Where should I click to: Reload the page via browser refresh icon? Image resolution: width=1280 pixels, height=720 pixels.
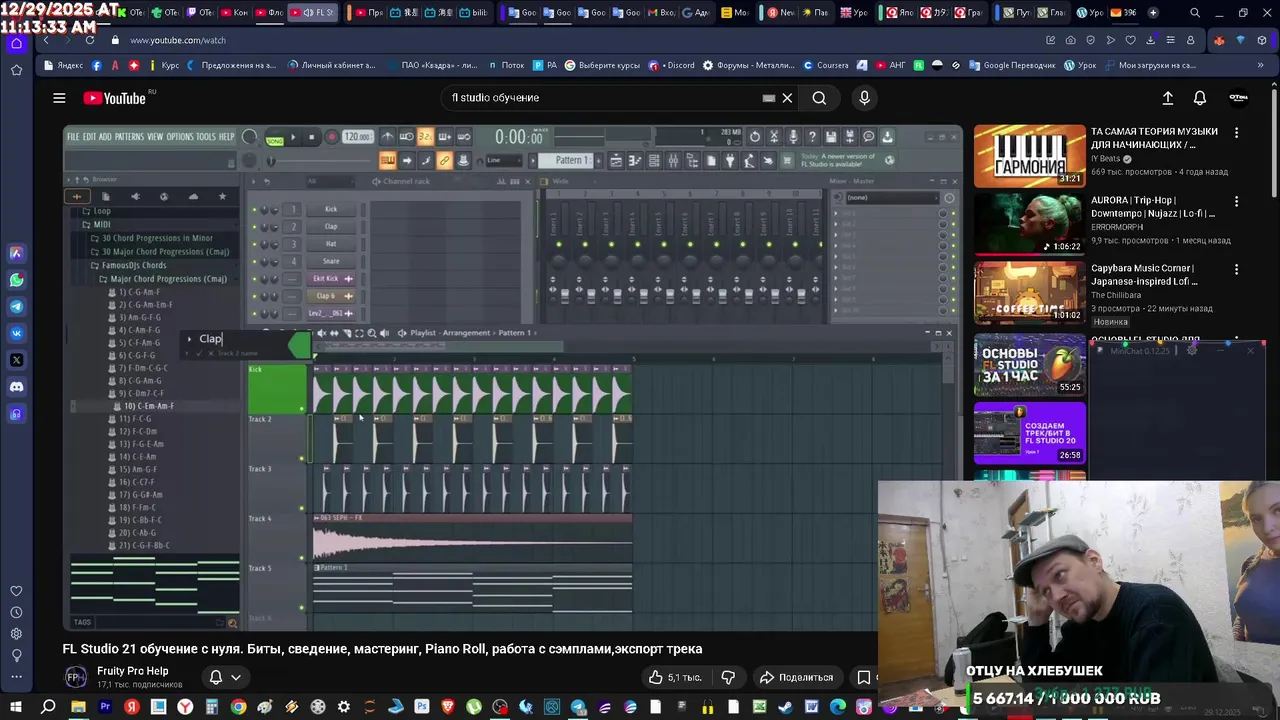coord(90,40)
